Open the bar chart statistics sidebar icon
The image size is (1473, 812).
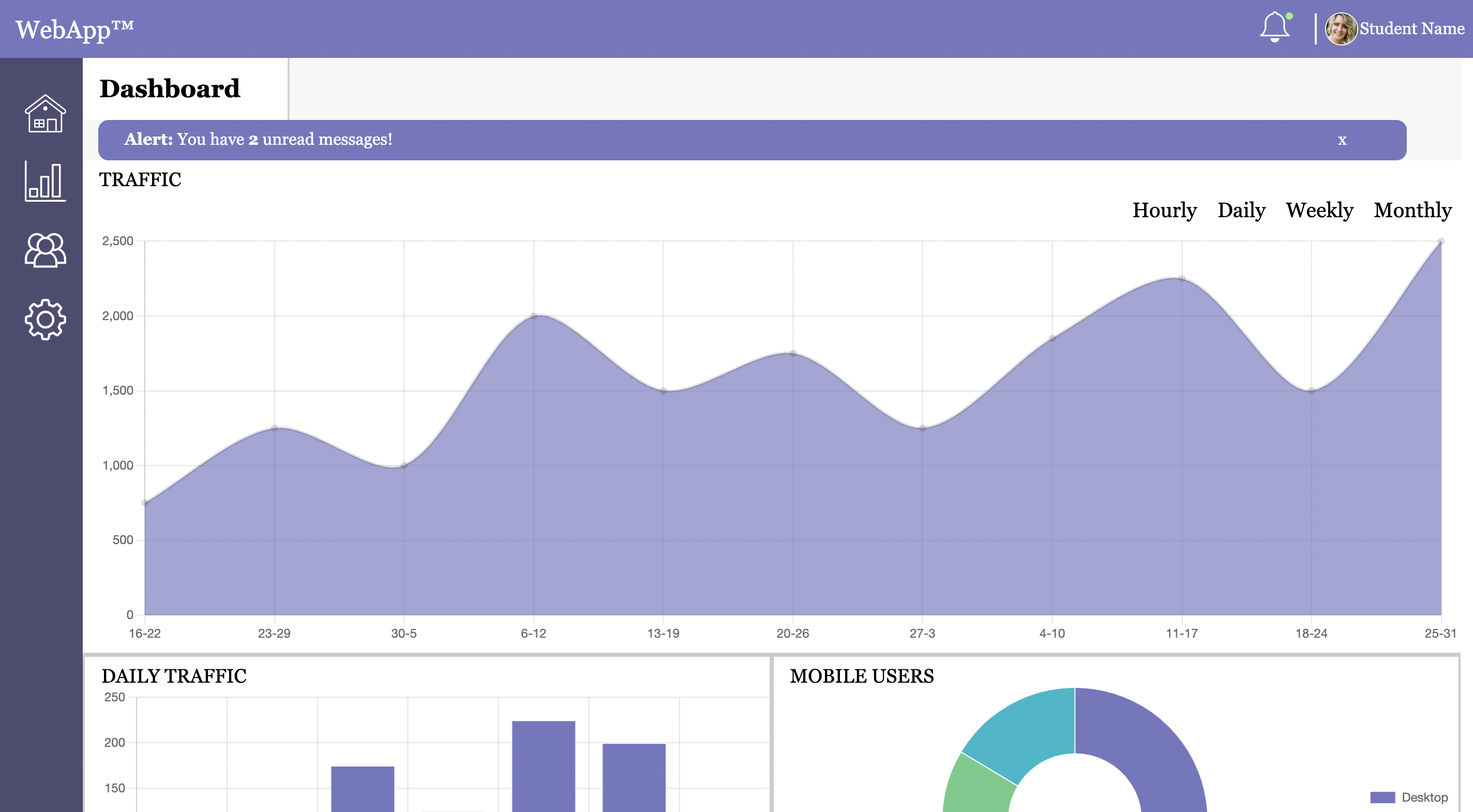[45, 181]
